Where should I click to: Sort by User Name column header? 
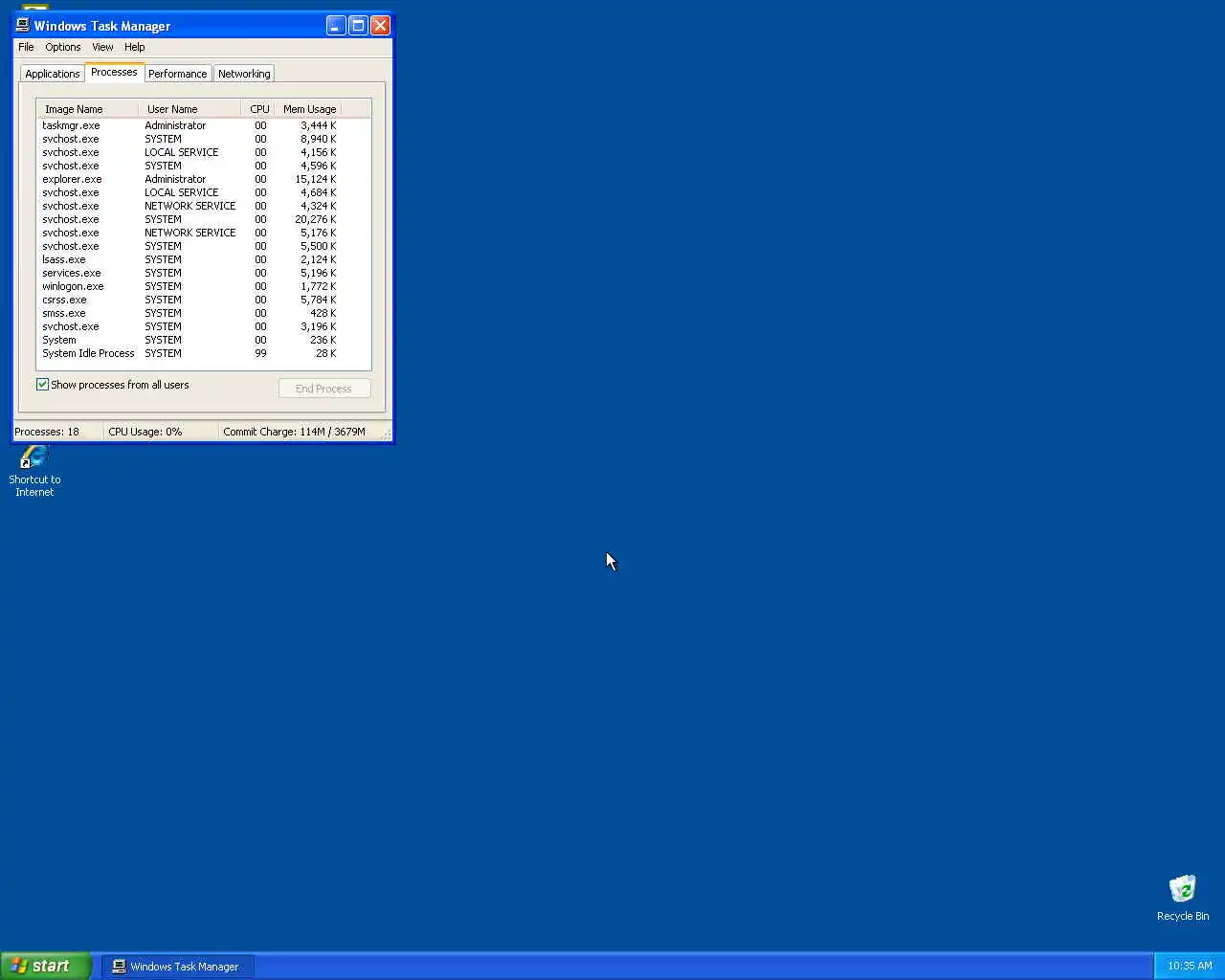coord(189,109)
